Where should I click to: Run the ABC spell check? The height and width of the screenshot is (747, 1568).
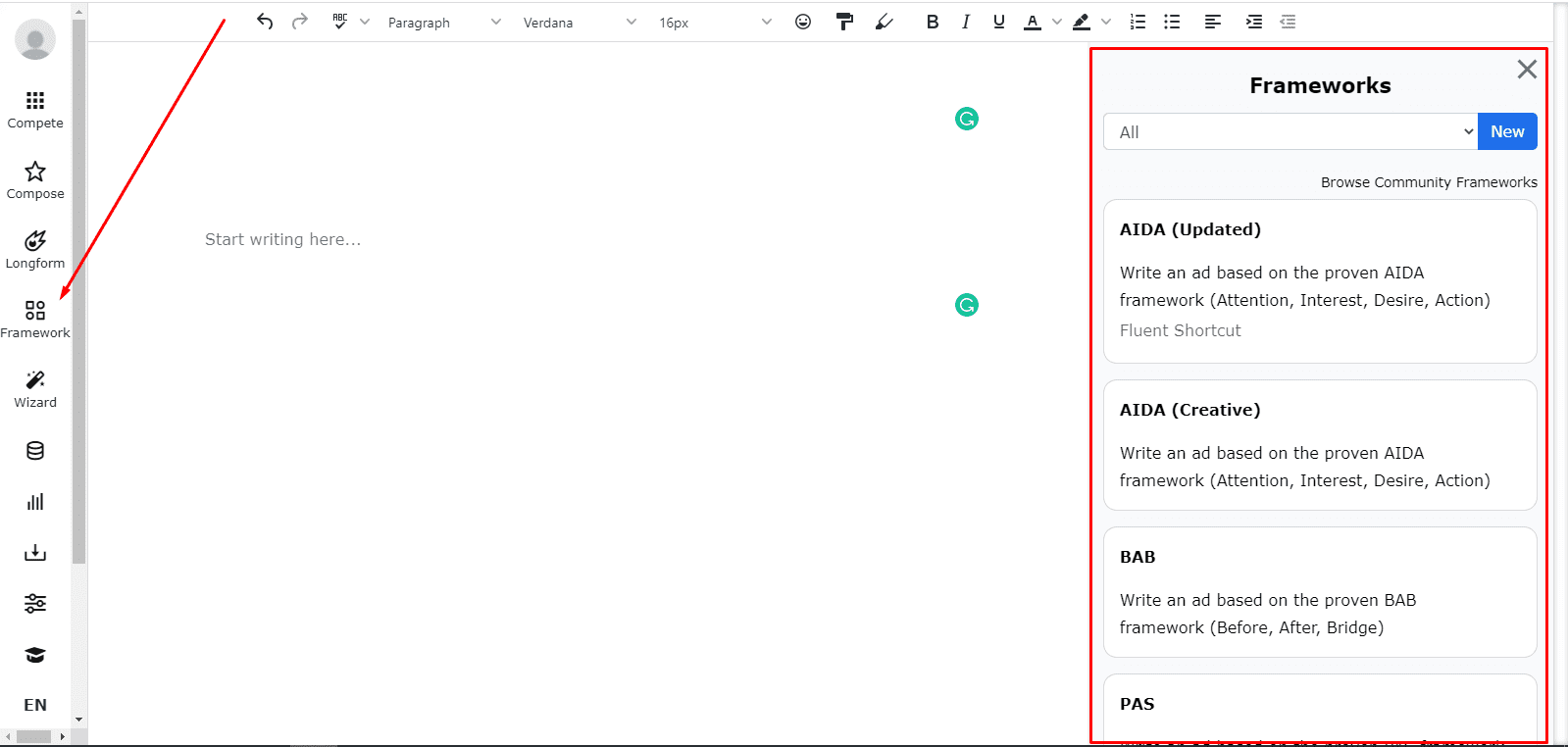pyautogui.click(x=340, y=22)
